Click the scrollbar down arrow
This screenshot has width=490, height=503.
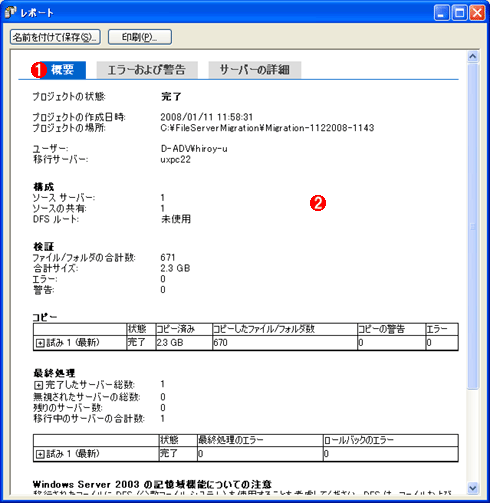click(x=473, y=488)
